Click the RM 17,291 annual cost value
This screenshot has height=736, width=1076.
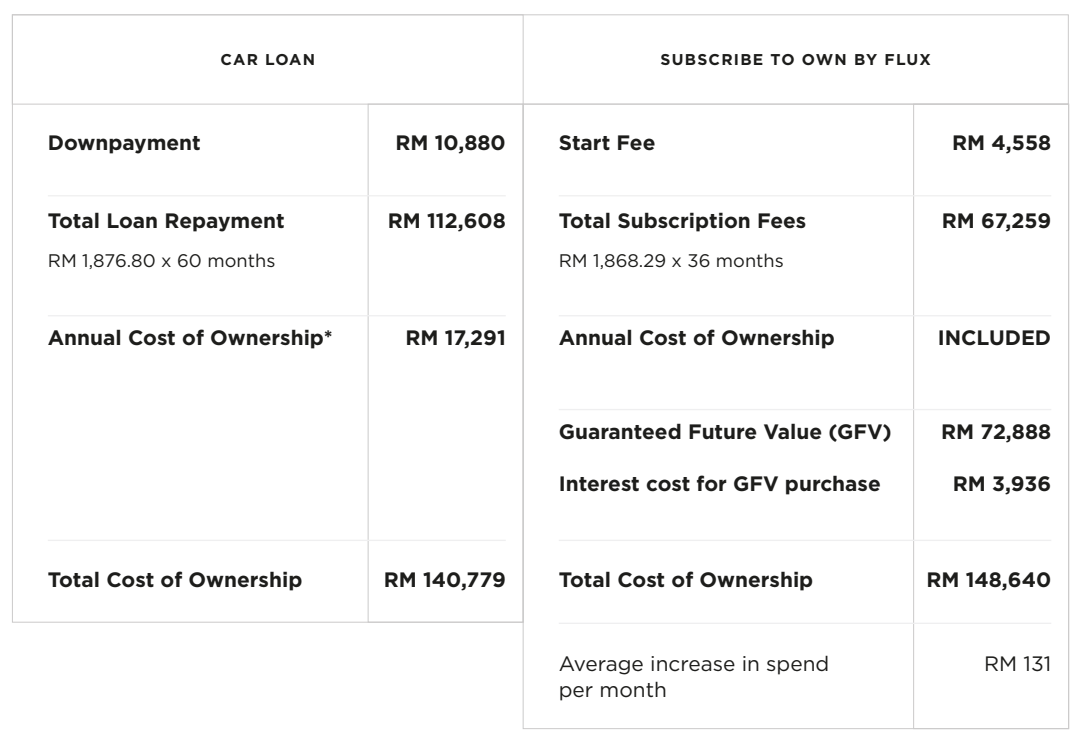point(455,338)
